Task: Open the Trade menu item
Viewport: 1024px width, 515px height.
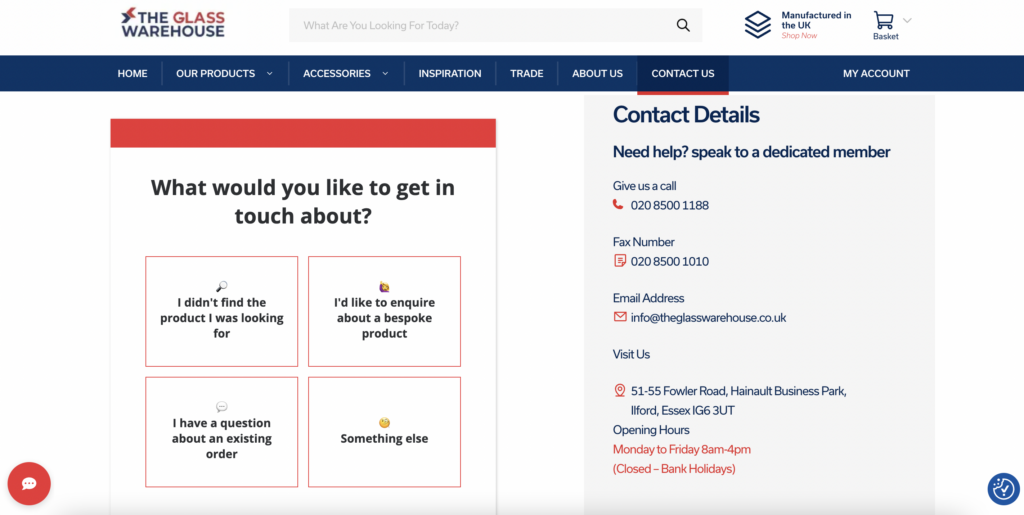Action: point(526,74)
